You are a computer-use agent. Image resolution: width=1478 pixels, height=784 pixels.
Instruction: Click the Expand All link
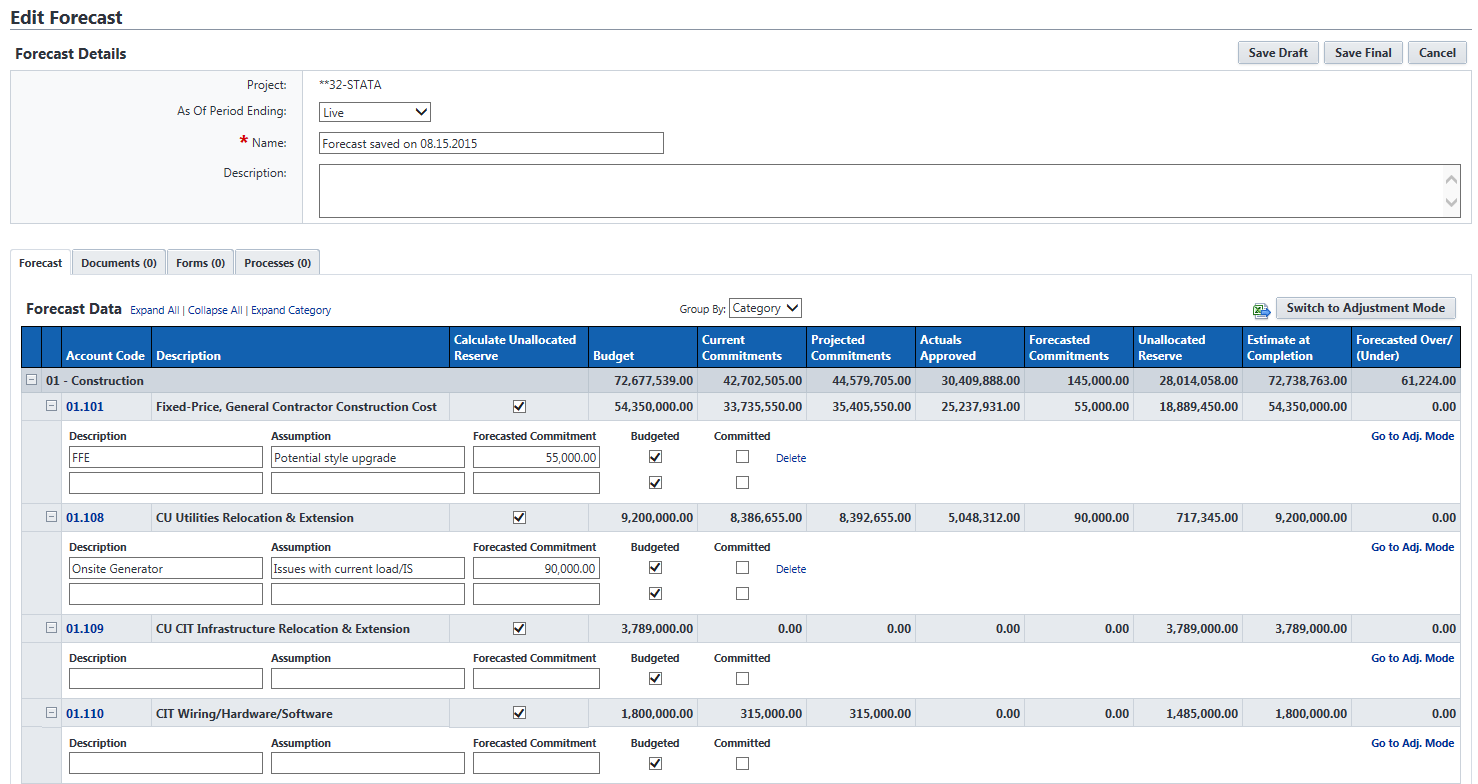tap(155, 310)
